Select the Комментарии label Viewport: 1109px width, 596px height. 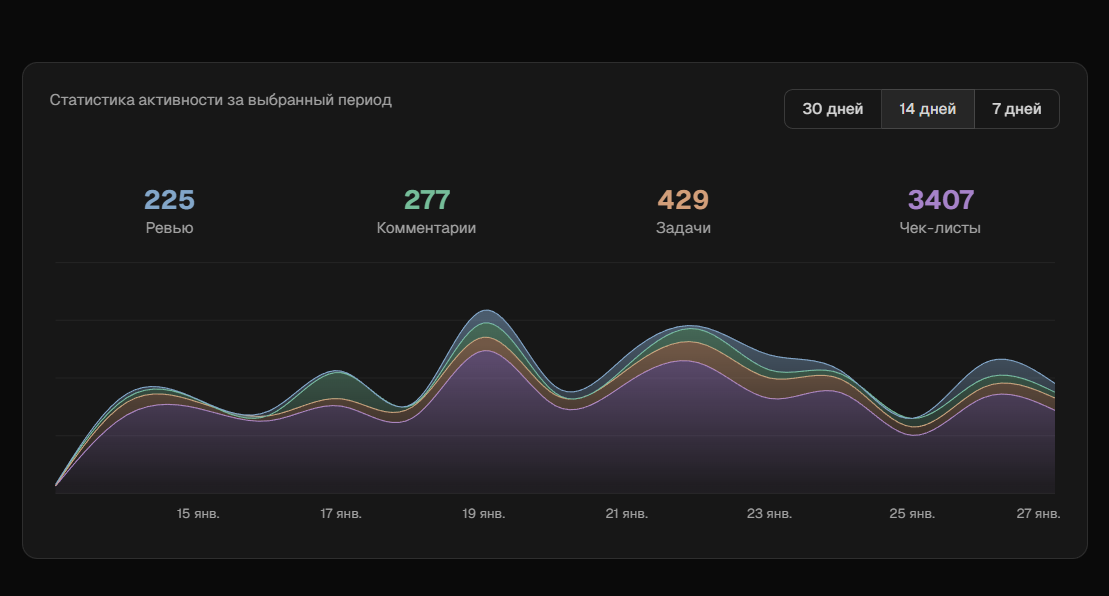(426, 228)
